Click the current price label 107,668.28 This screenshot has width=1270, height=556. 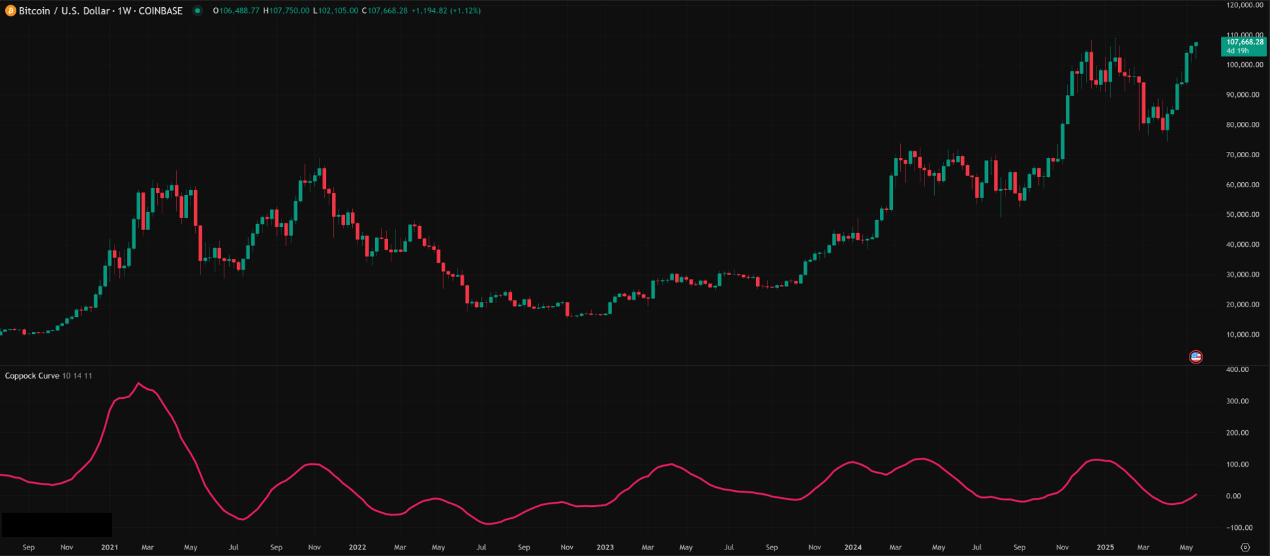pyautogui.click(x=1244, y=42)
